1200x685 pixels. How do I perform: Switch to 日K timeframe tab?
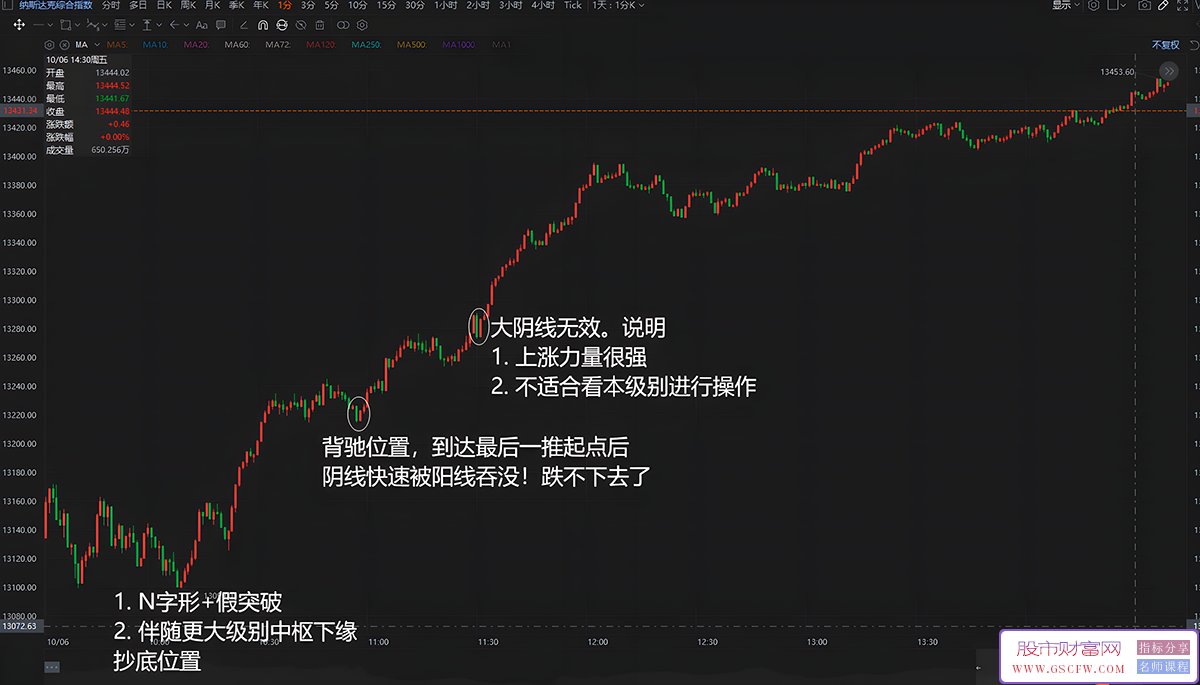pyautogui.click(x=164, y=5)
